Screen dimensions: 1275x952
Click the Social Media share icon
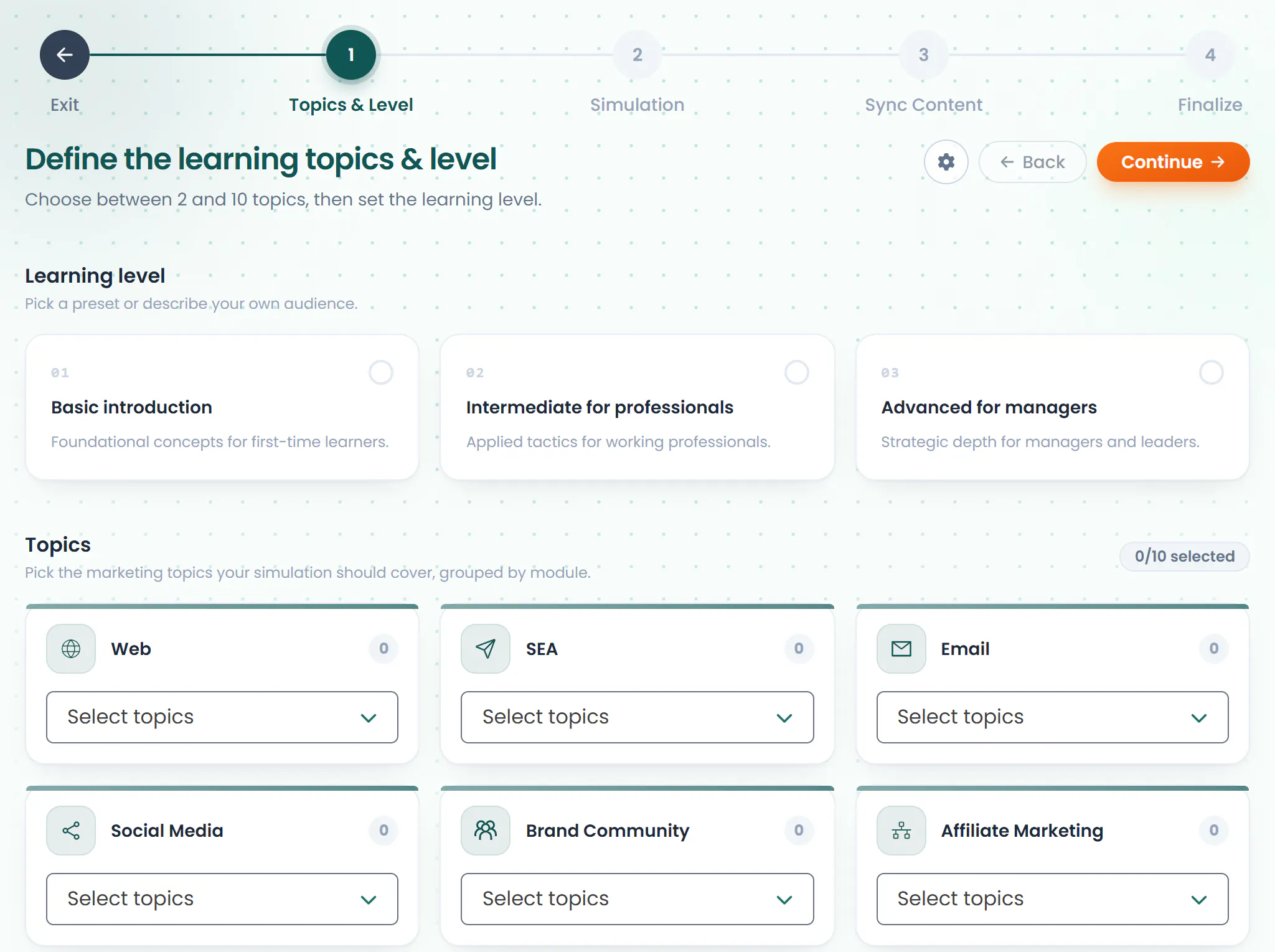point(71,831)
